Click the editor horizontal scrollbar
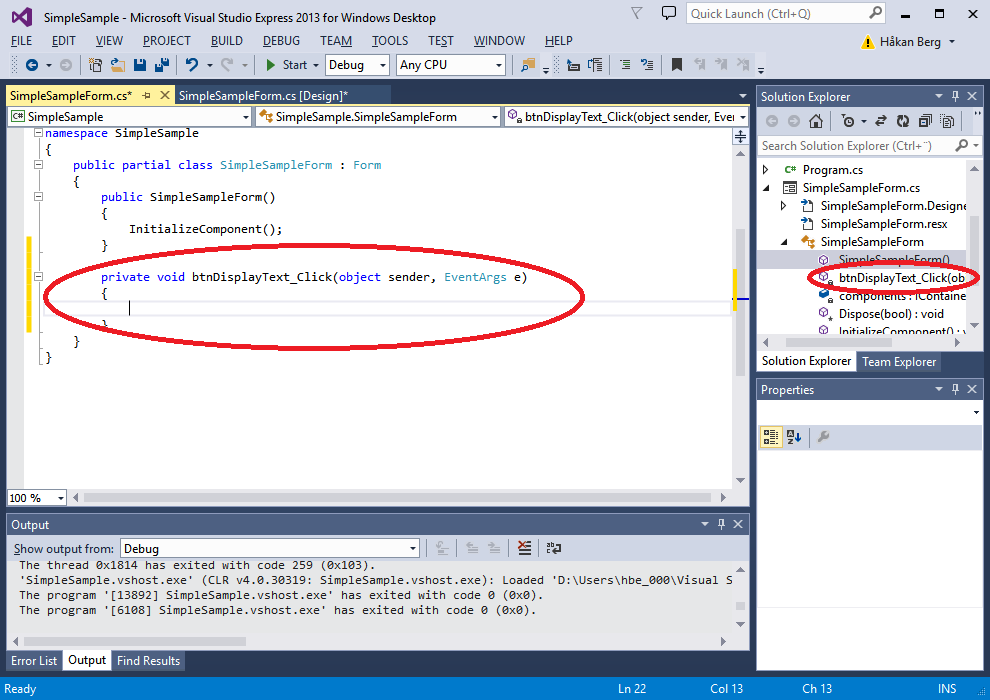The height and width of the screenshot is (700, 990). 400,497
